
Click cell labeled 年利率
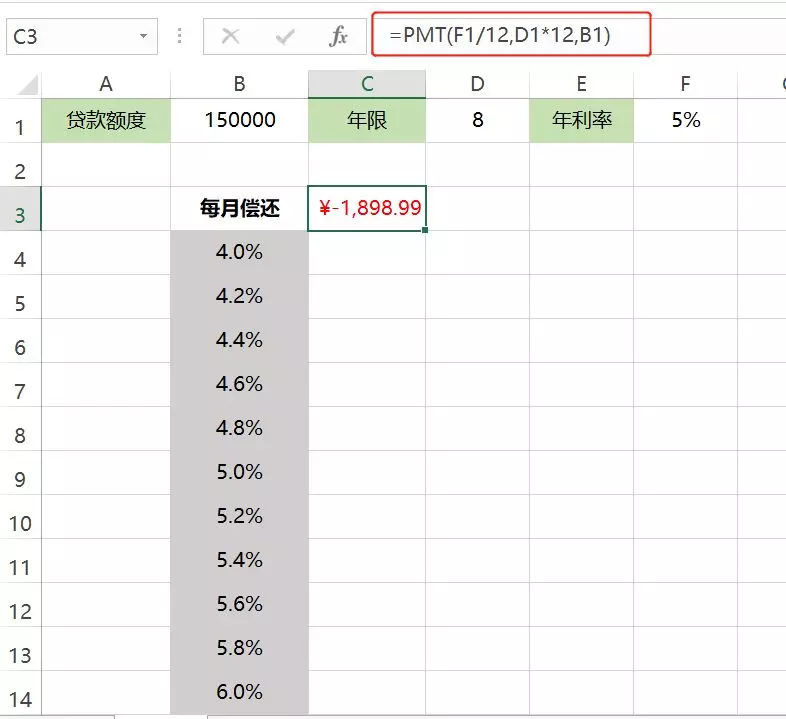(581, 121)
